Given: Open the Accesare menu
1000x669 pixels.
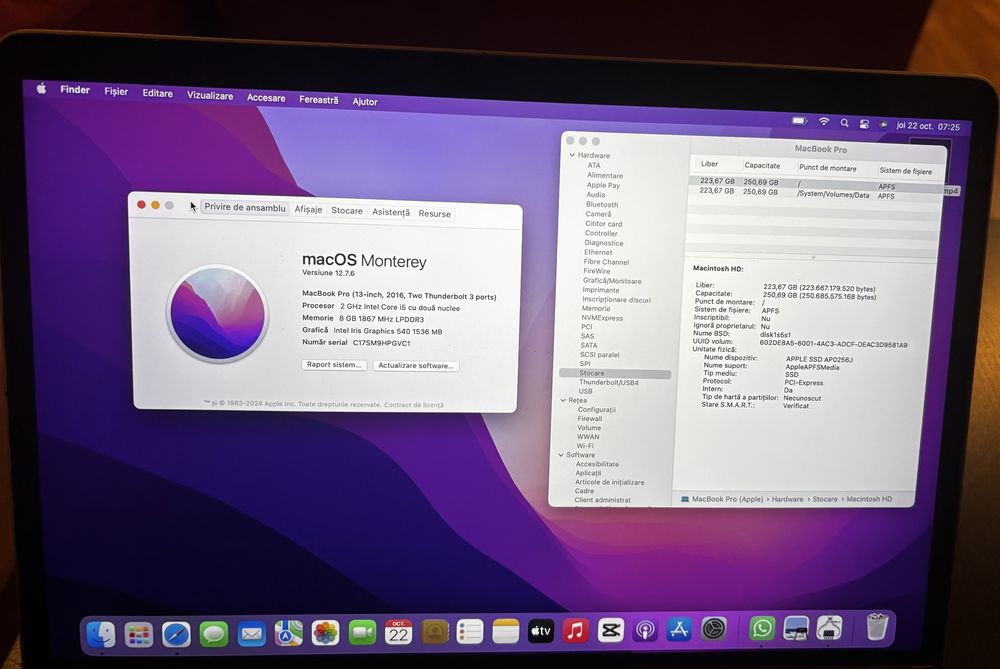Looking at the screenshot, I should [x=266, y=98].
